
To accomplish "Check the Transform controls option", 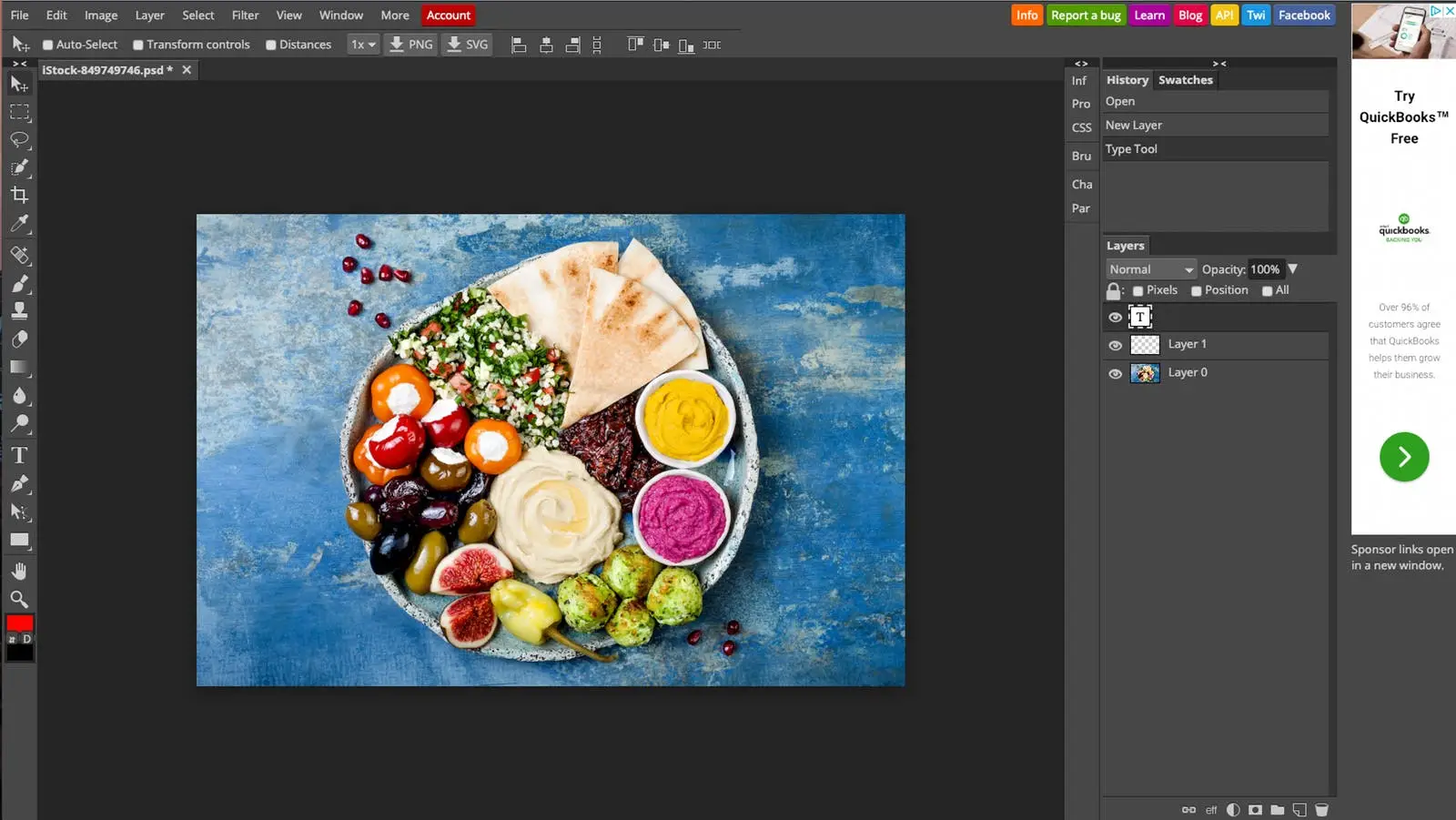I will 138,44.
